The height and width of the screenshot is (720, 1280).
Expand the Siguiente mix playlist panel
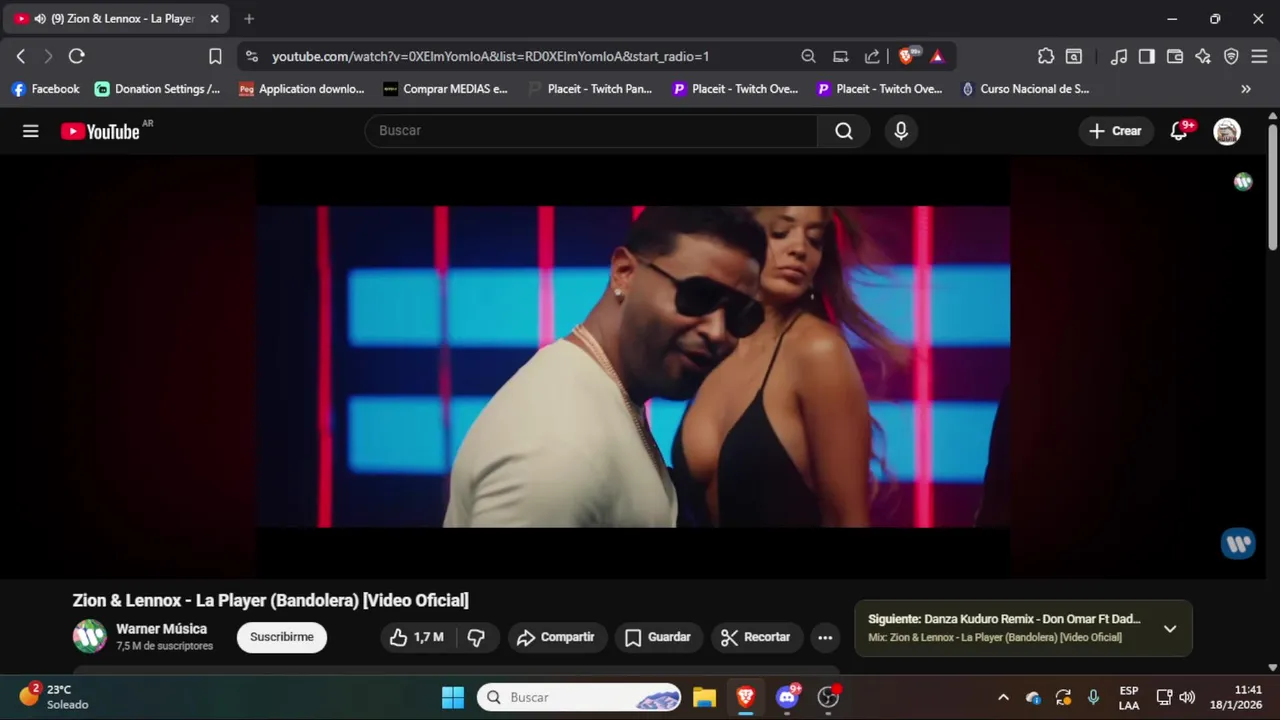coord(1170,628)
